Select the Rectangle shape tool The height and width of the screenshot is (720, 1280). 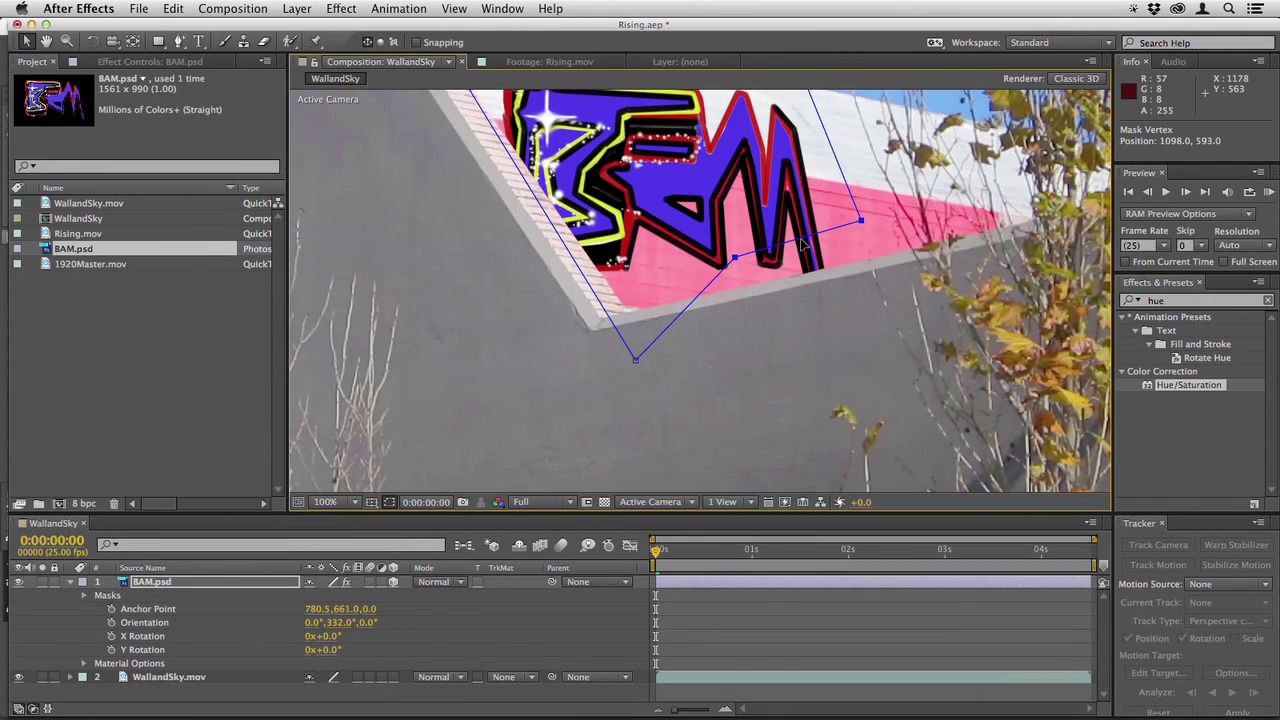[x=158, y=42]
